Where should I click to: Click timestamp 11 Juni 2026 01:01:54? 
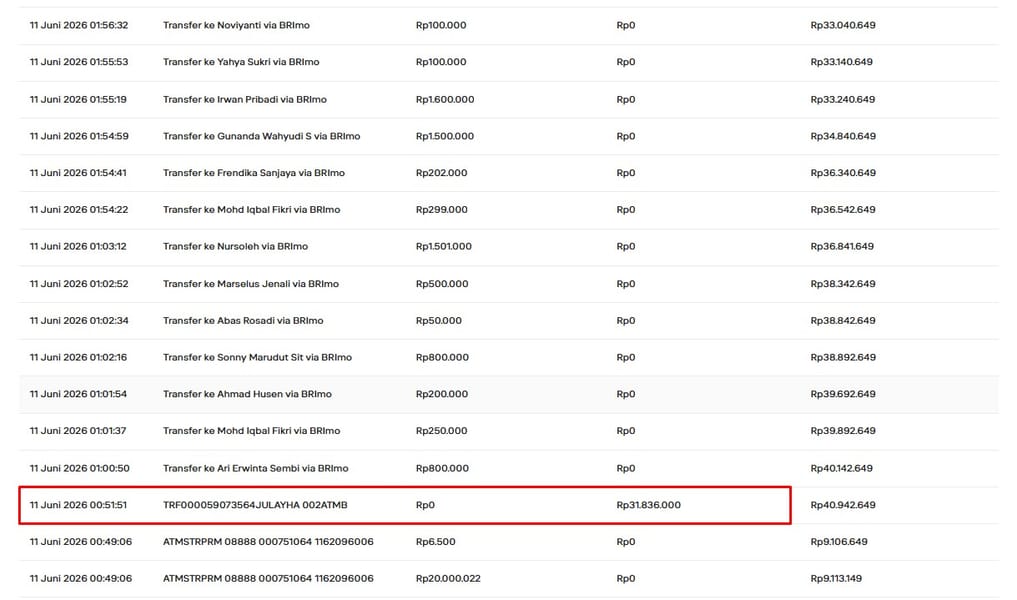(x=78, y=394)
